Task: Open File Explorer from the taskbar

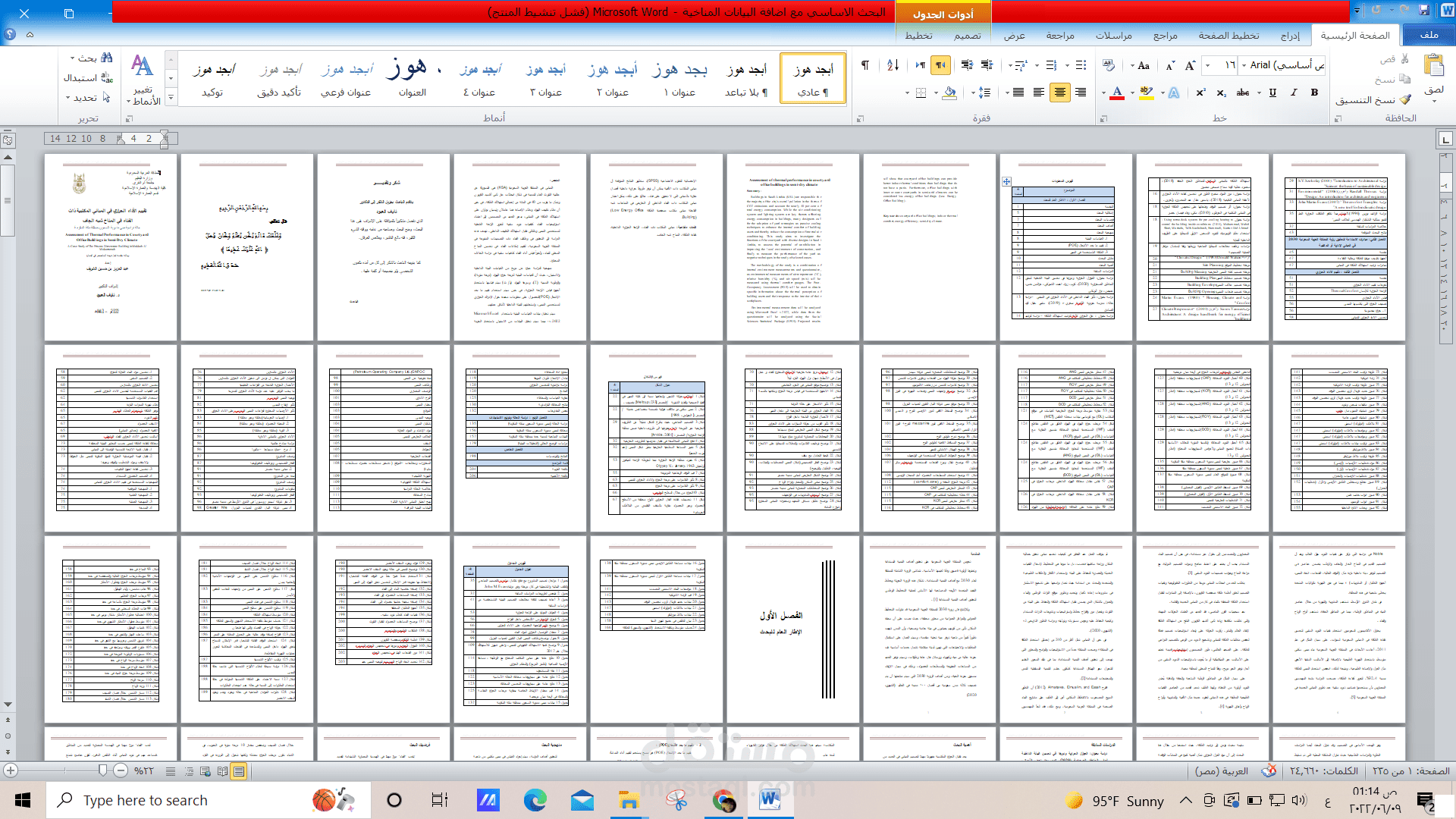Action: click(629, 800)
